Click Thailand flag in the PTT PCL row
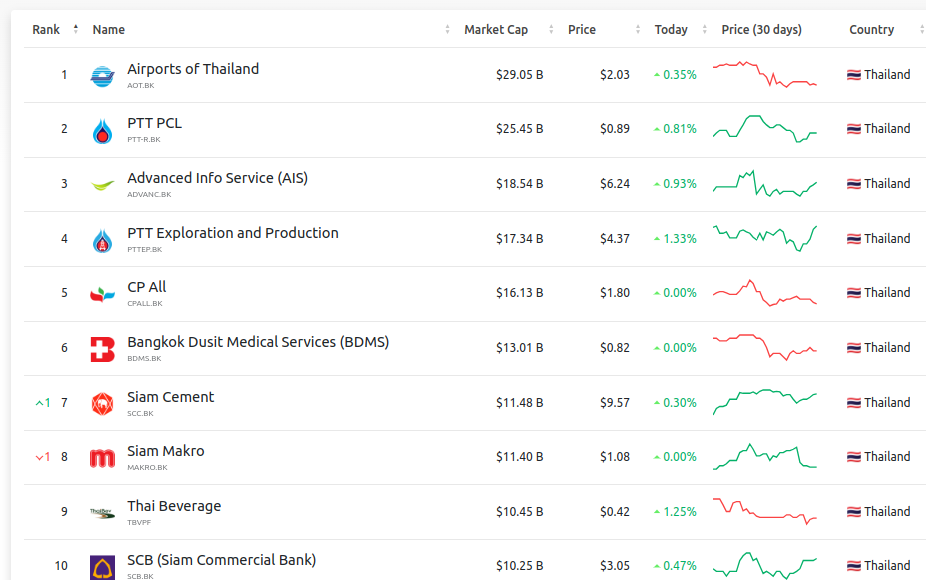Image resolution: width=926 pixels, height=580 pixels. (x=853, y=129)
